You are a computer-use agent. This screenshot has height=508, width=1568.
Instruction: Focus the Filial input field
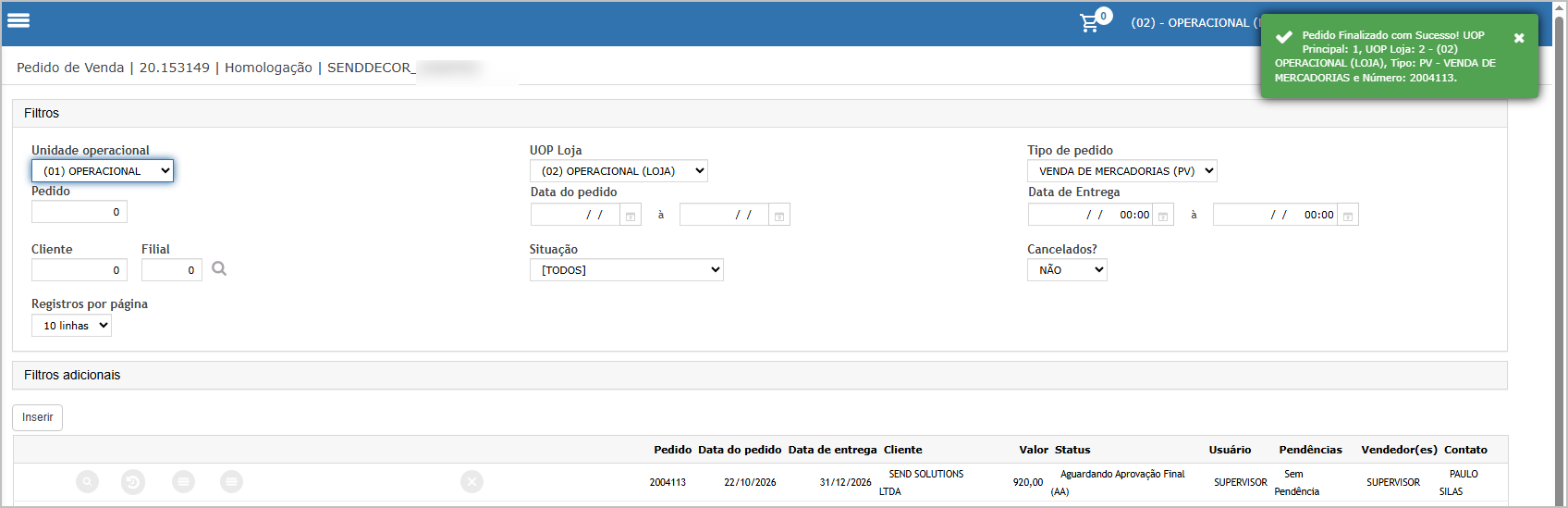click(172, 270)
